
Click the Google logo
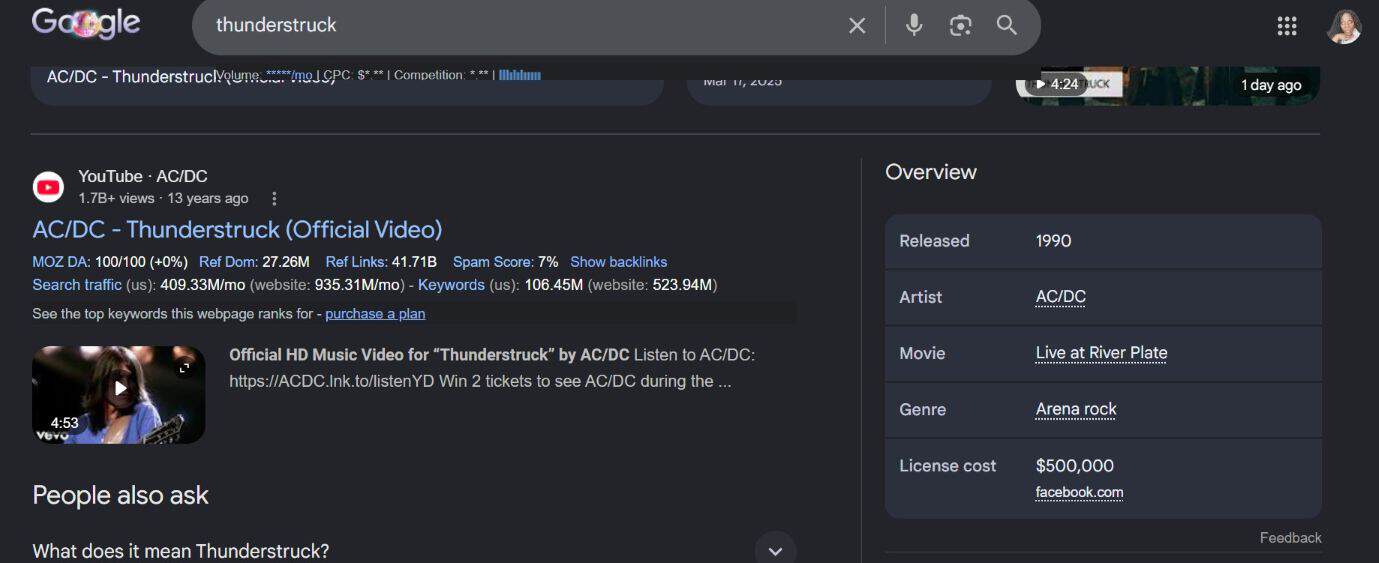click(86, 22)
